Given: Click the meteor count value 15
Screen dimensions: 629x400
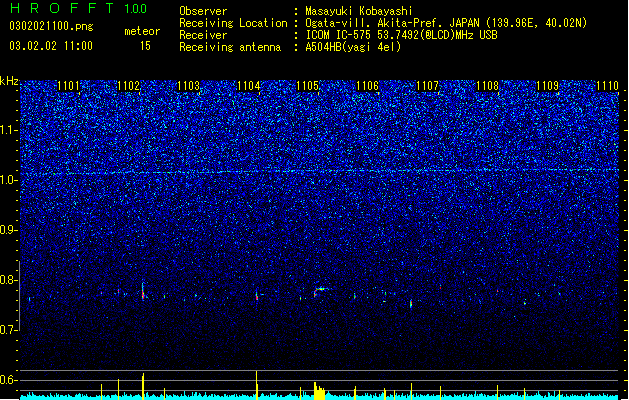Looking at the screenshot, I should point(145,46).
